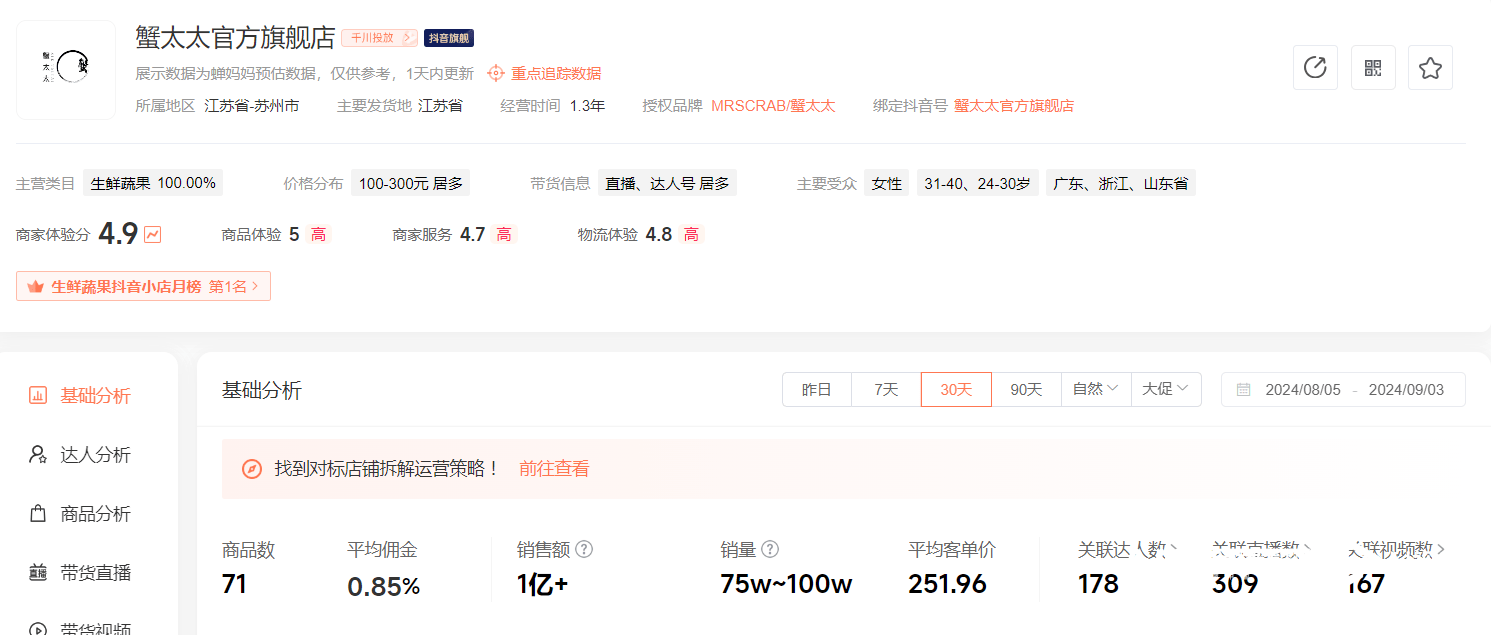Image resolution: width=1491 pixels, height=635 pixels.
Task: Click the 商品分析 bag icon
Action: click(x=38, y=514)
